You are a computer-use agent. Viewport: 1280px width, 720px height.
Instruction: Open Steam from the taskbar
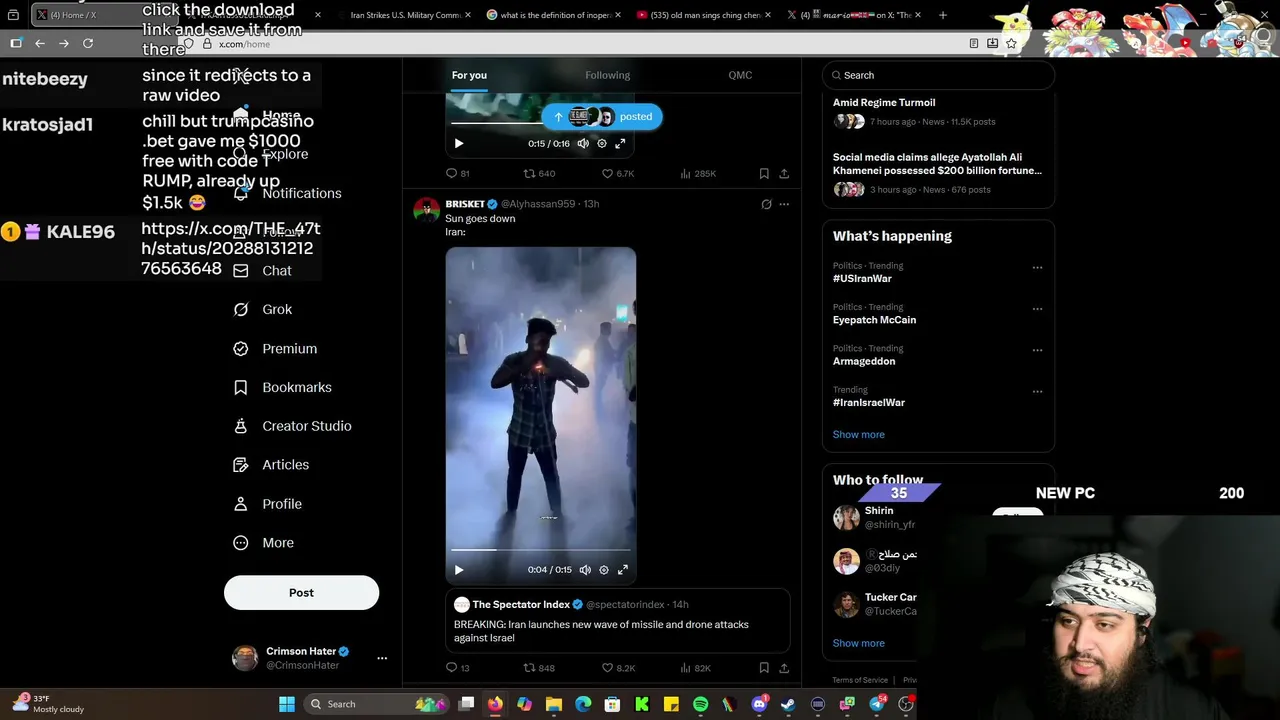[789, 704]
